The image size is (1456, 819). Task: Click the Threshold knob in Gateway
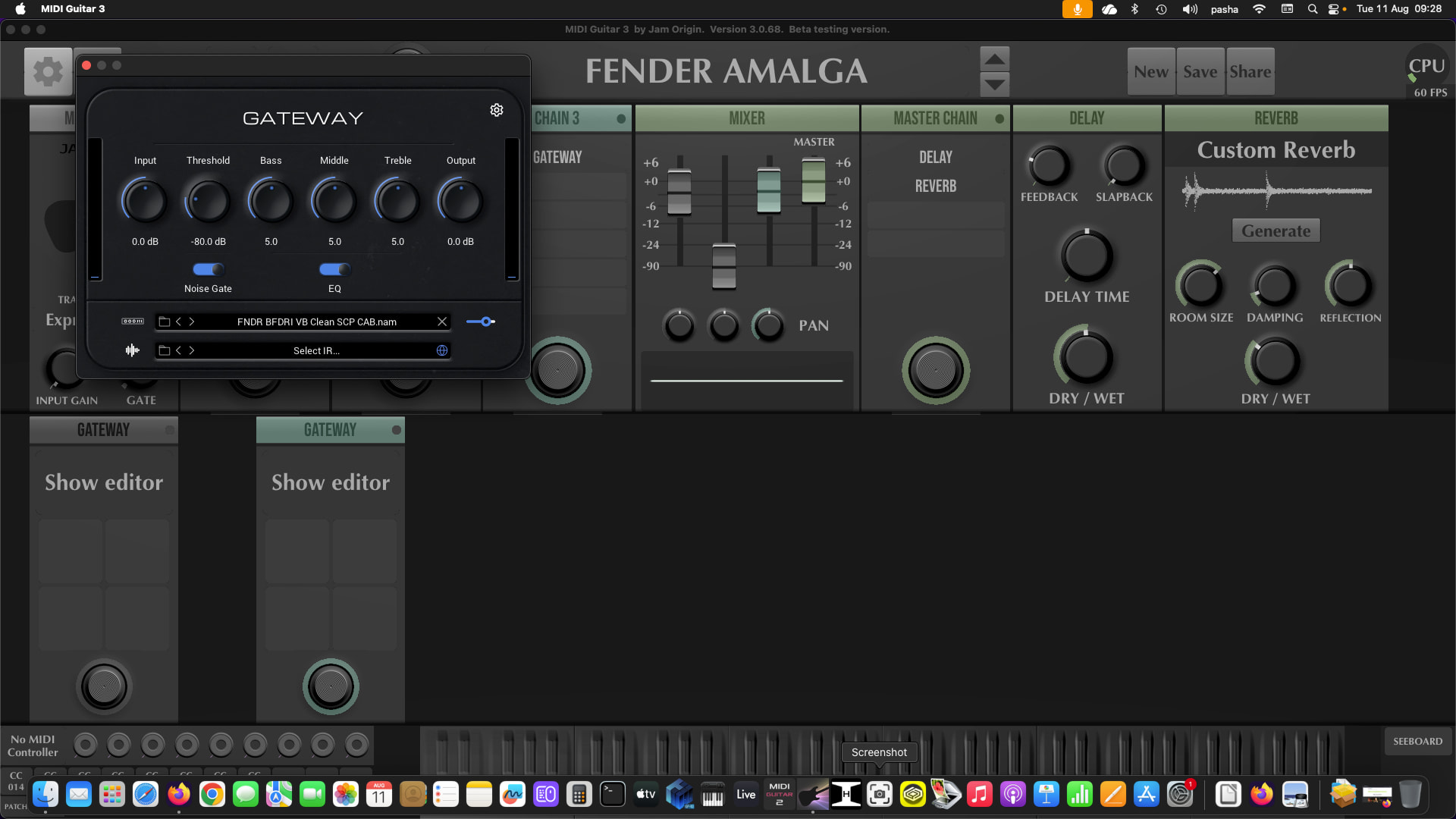click(208, 201)
